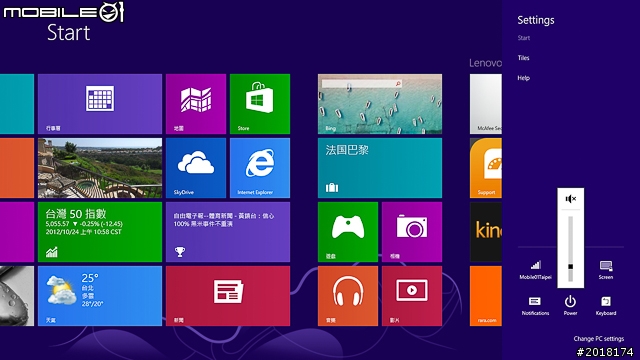Click Change PC settings link
Image resolution: width=640 pixels, height=360 pixels.
(x=598, y=338)
